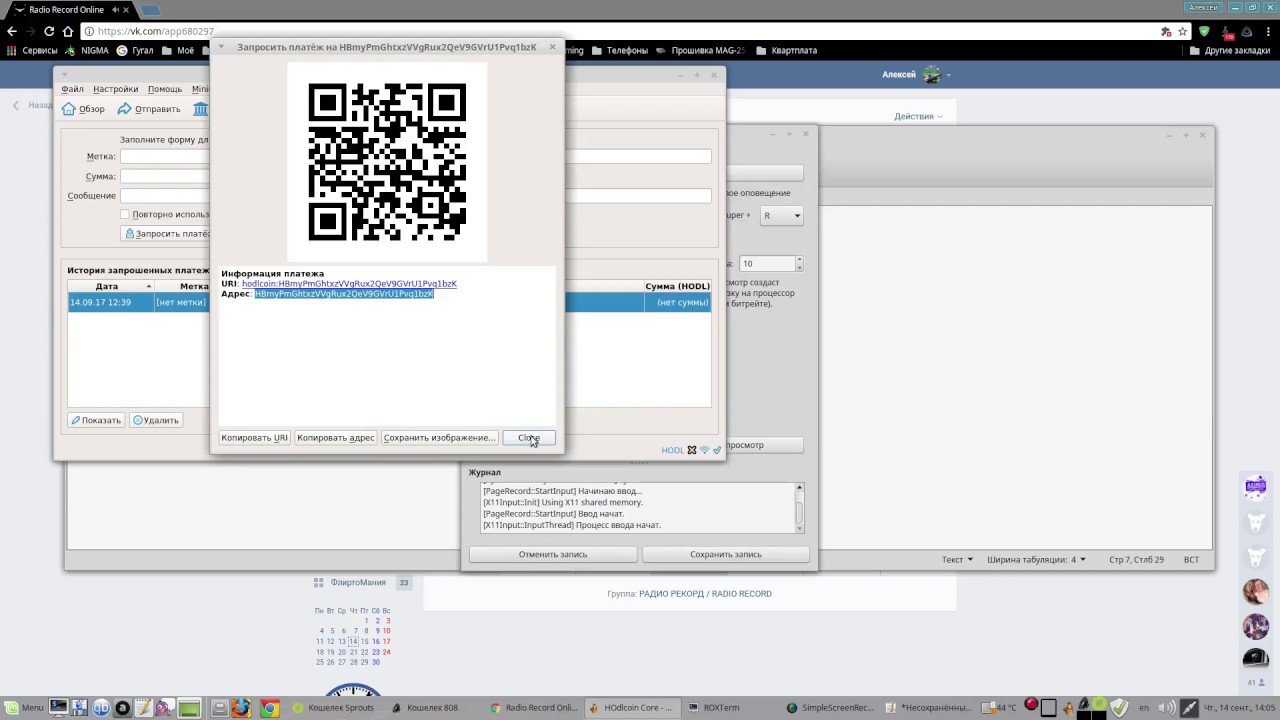Click the recorder log scrollbar
Screen dimensions: 1280x720
pos(799,508)
